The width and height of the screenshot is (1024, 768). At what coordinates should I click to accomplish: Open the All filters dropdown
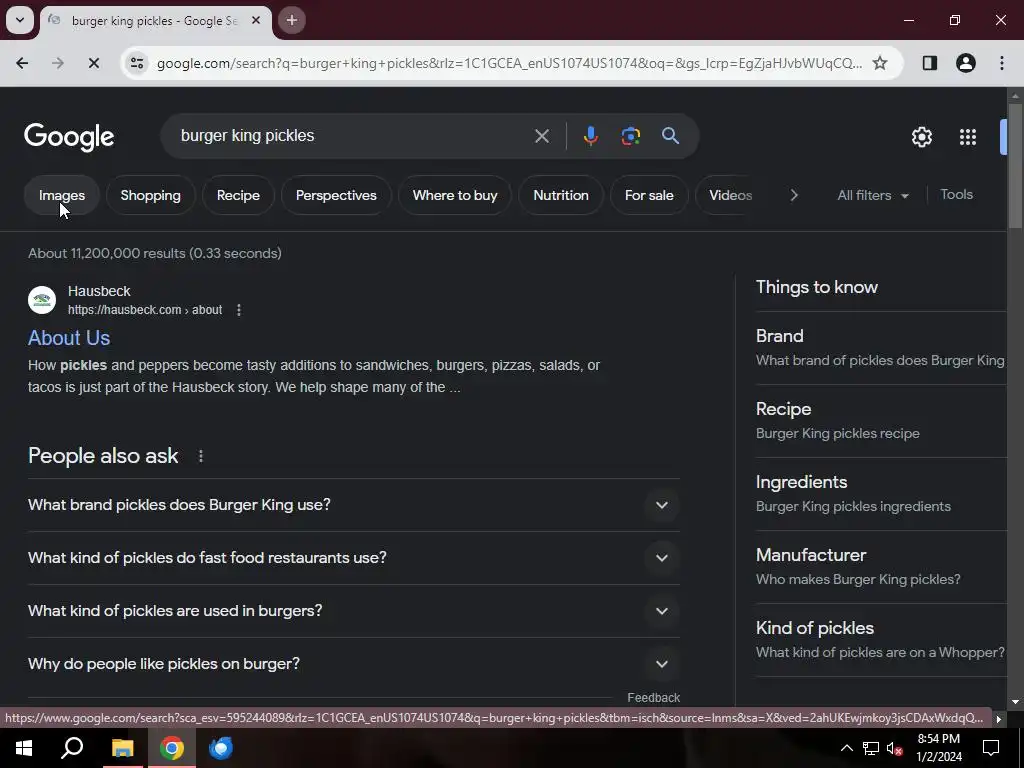pyautogui.click(x=872, y=195)
